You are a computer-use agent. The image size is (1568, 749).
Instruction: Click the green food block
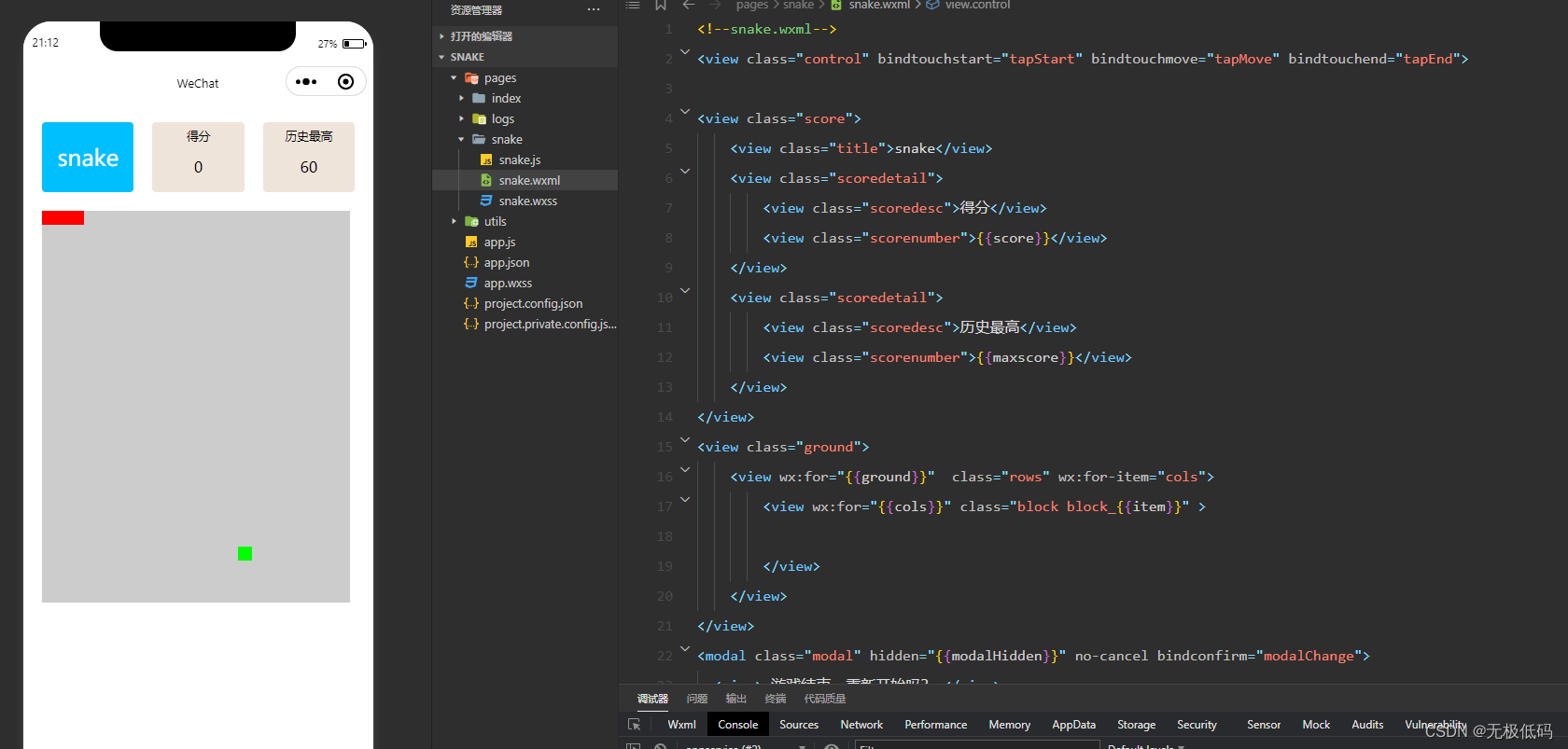coord(245,554)
